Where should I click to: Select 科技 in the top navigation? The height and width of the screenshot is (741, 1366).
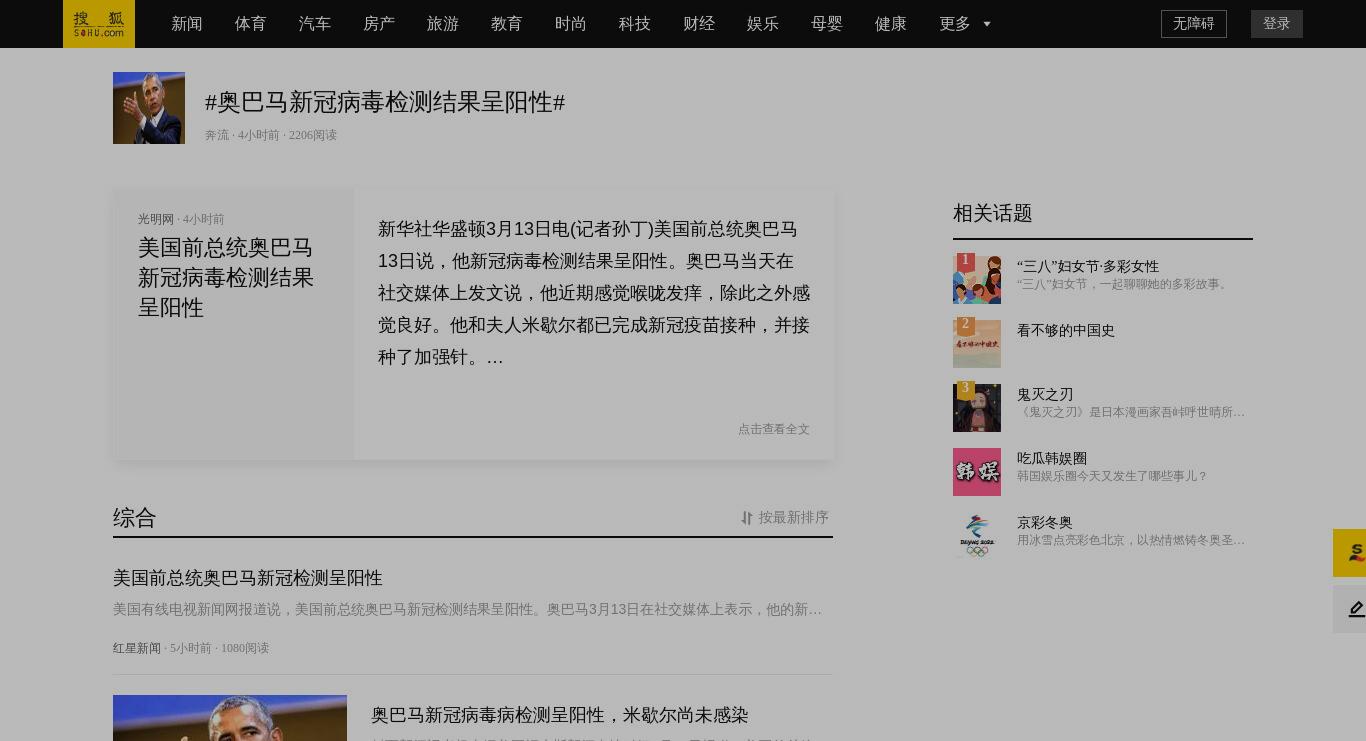click(x=635, y=24)
